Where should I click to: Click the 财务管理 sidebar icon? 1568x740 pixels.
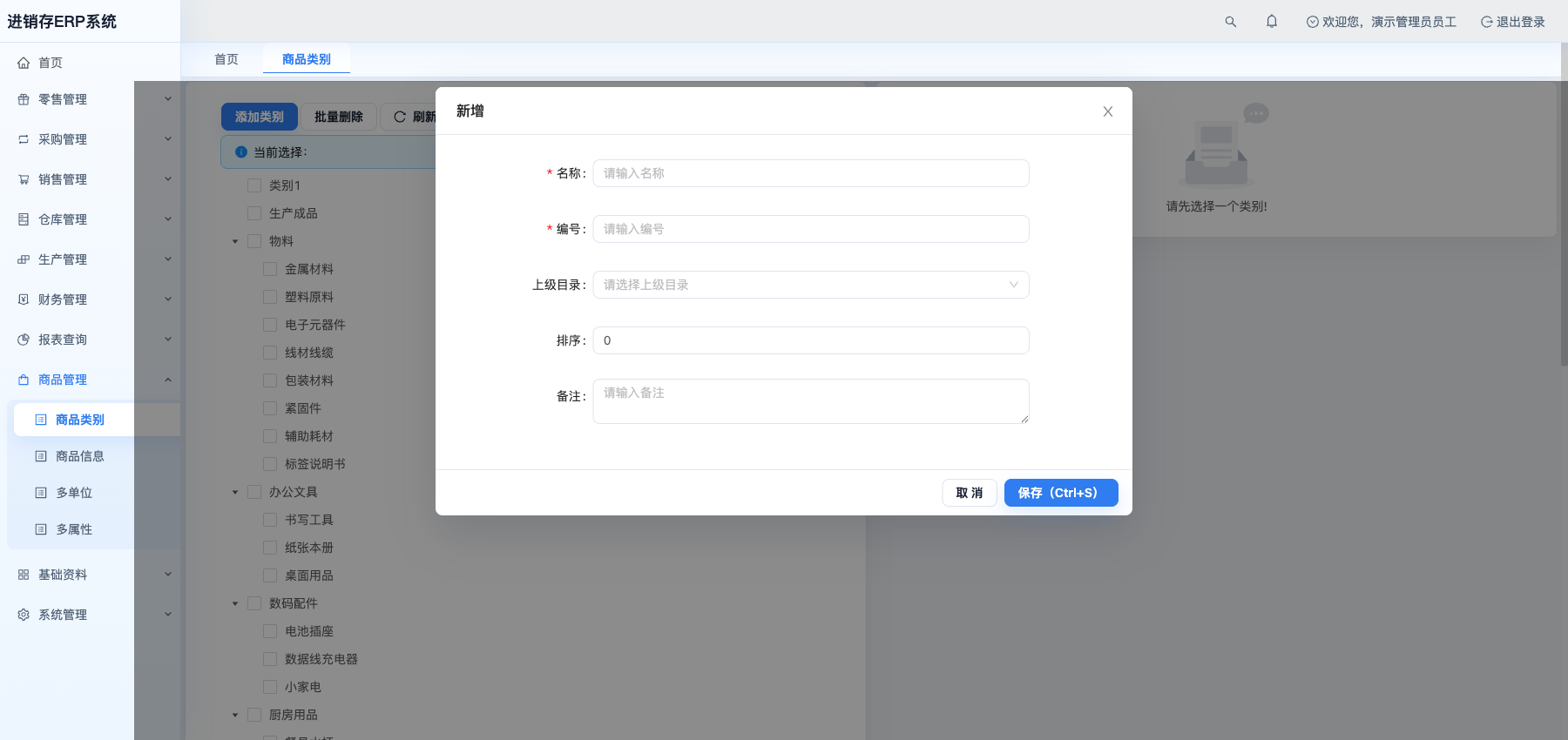(24, 299)
